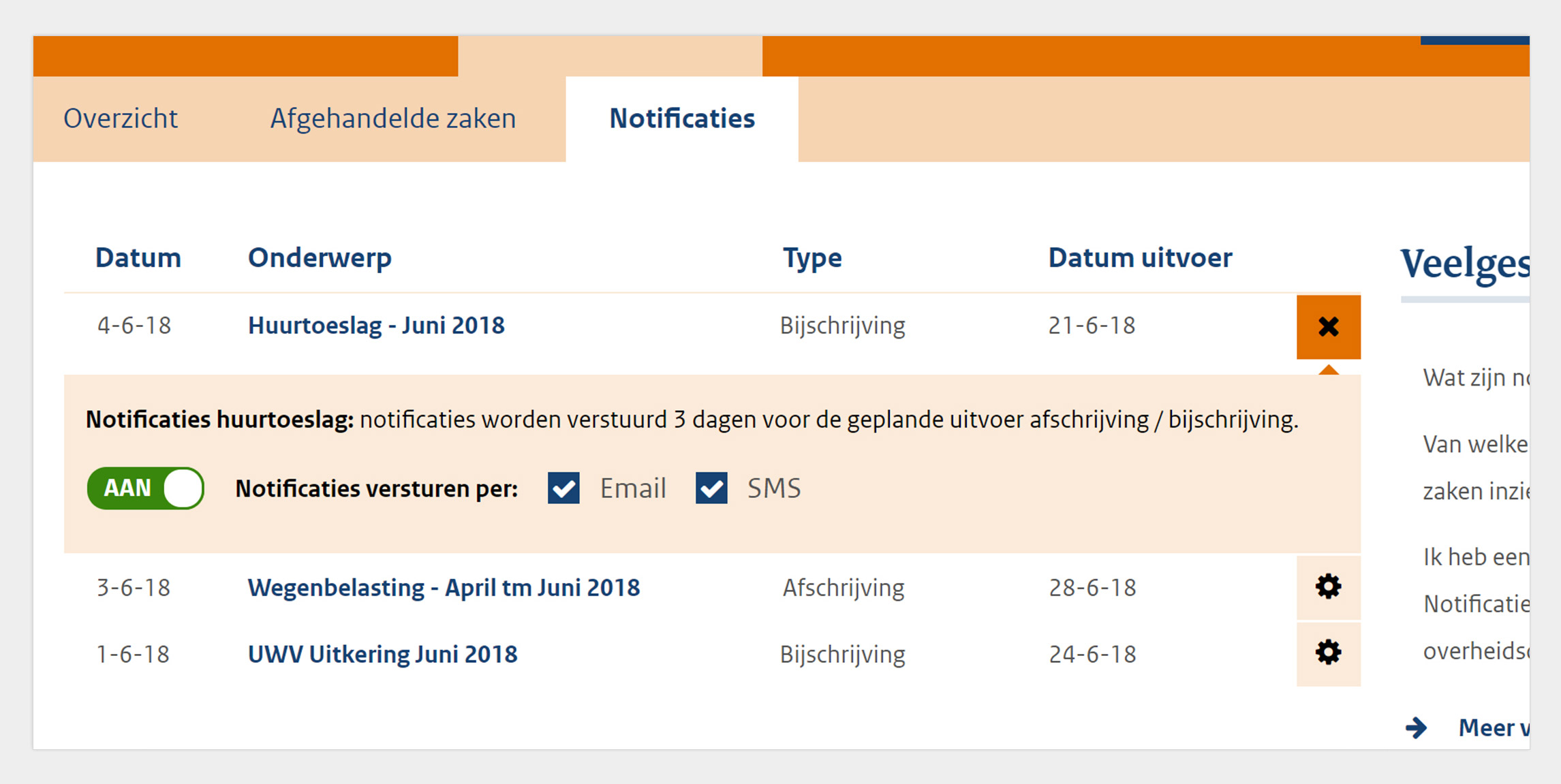Select the Notificaties tab
Screen dimensions: 1561x784
tap(682, 119)
